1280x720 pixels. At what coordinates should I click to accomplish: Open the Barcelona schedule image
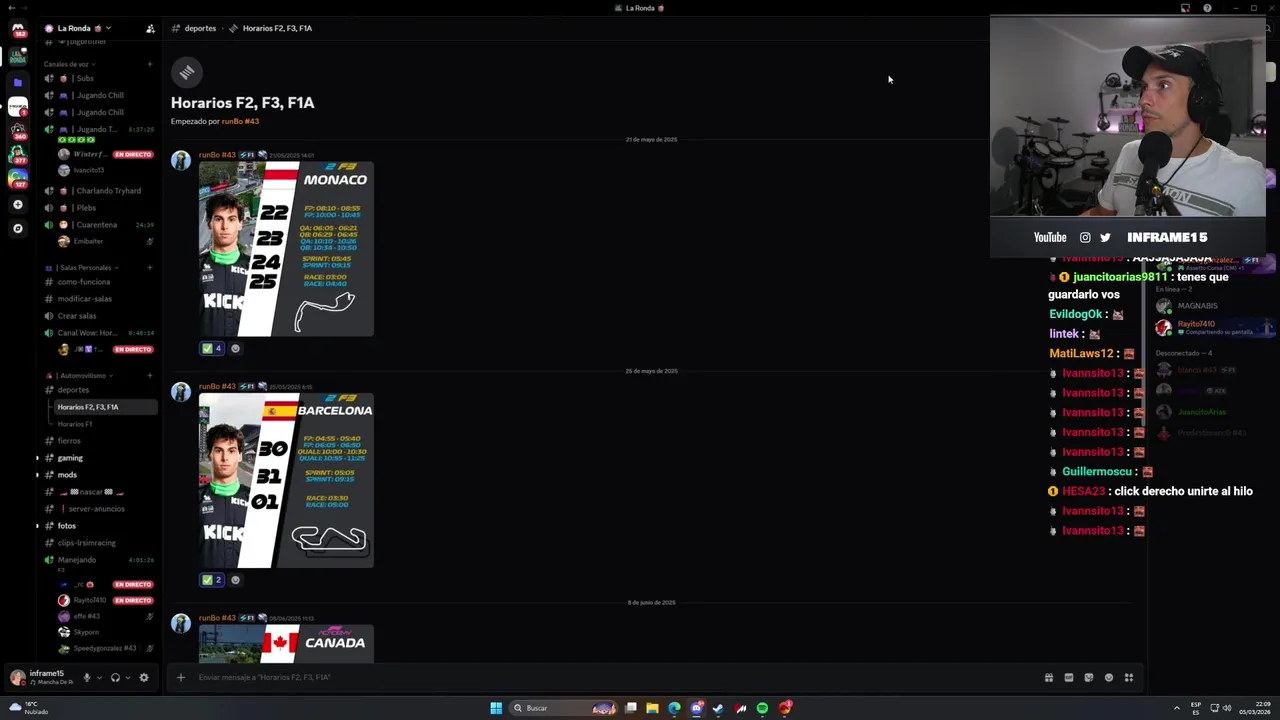pos(286,480)
